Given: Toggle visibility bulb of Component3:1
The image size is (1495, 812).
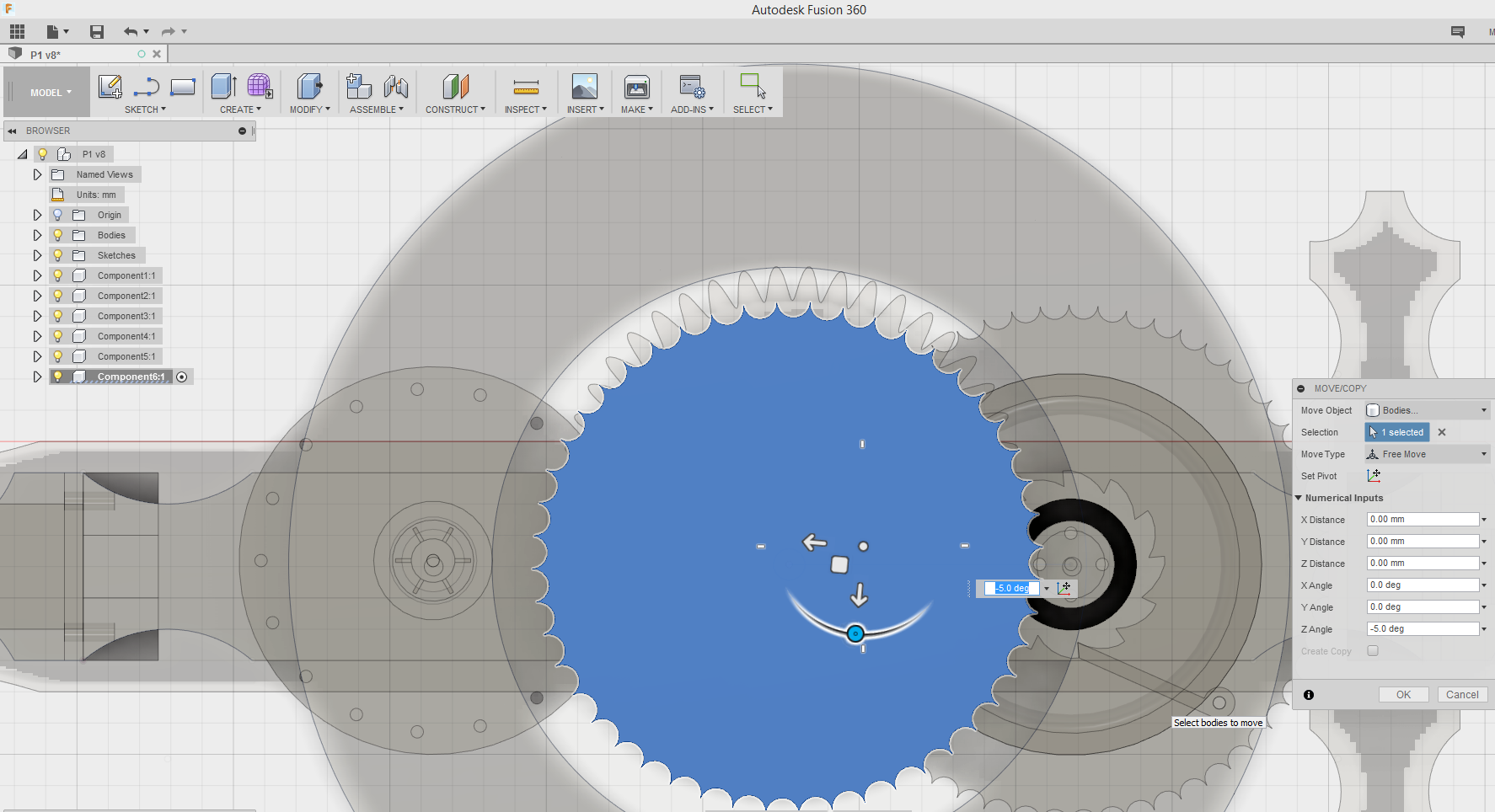Looking at the screenshot, I should pyautogui.click(x=58, y=316).
